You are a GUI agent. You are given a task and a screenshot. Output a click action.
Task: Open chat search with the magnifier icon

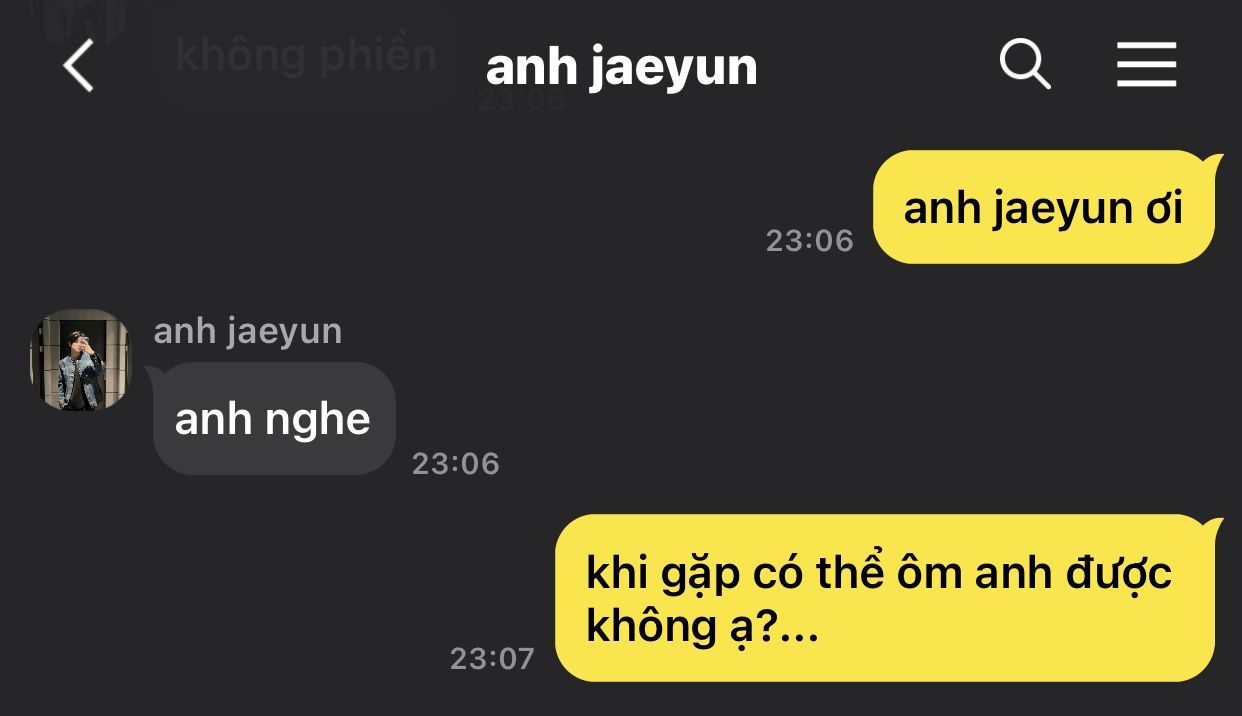pyautogui.click(x=1025, y=66)
